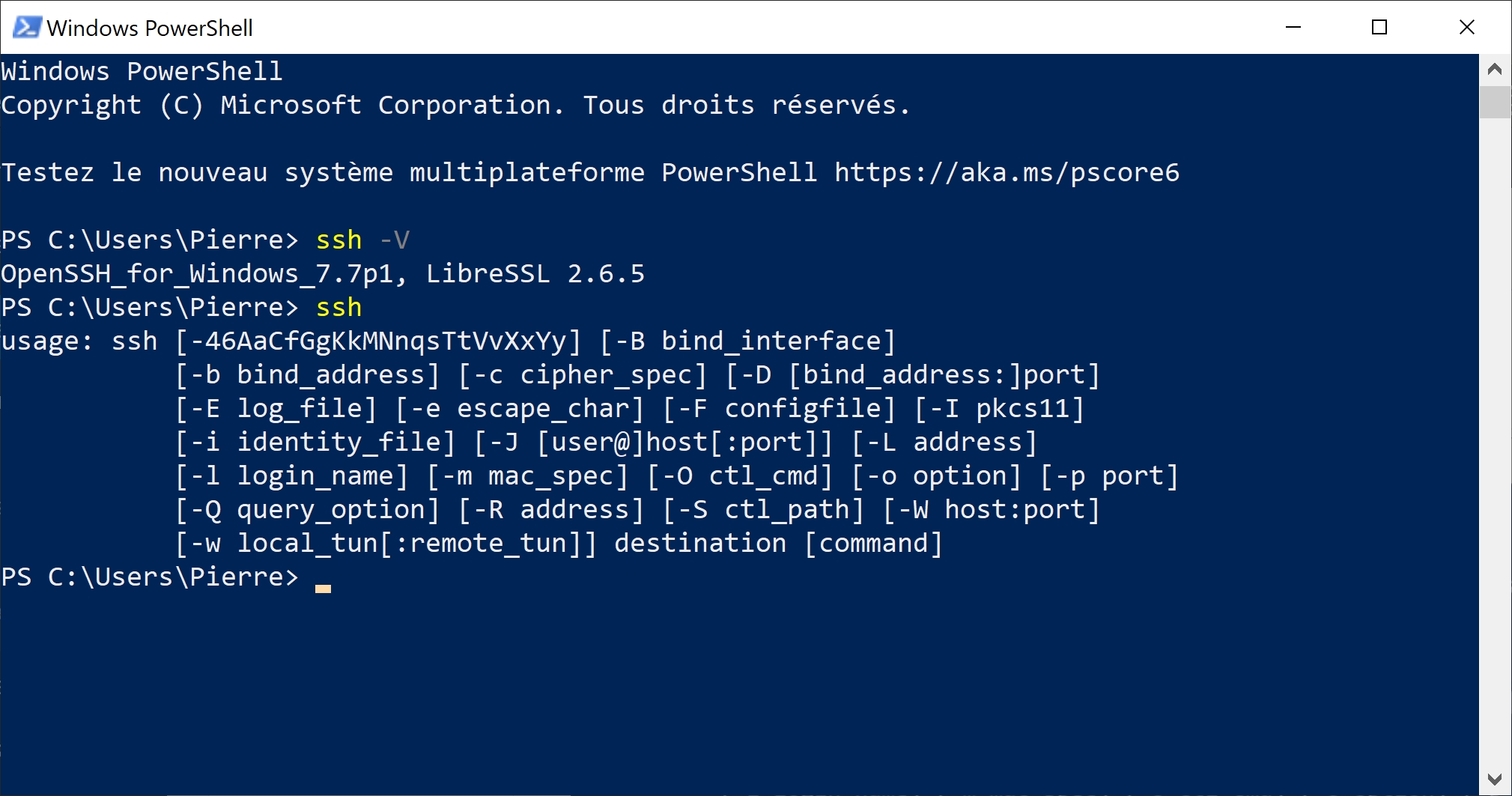1512x796 pixels.
Task: Click the scrollbar up arrow
Action: [1495, 70]
